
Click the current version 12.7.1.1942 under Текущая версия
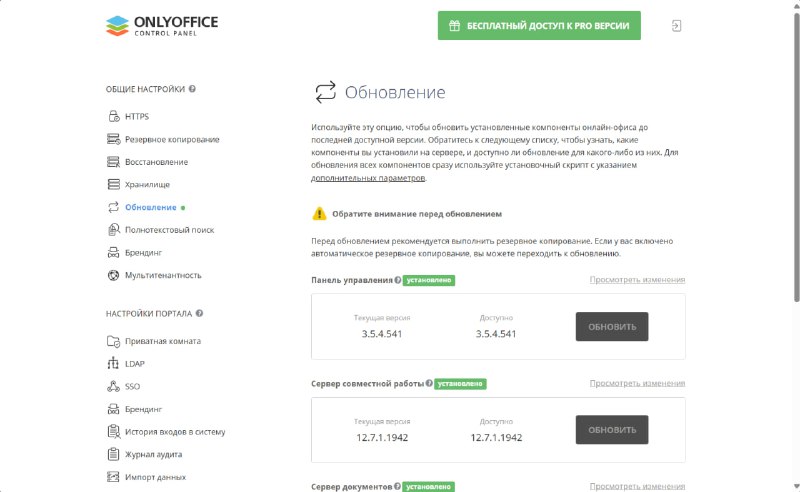click(x=382, y=437)
